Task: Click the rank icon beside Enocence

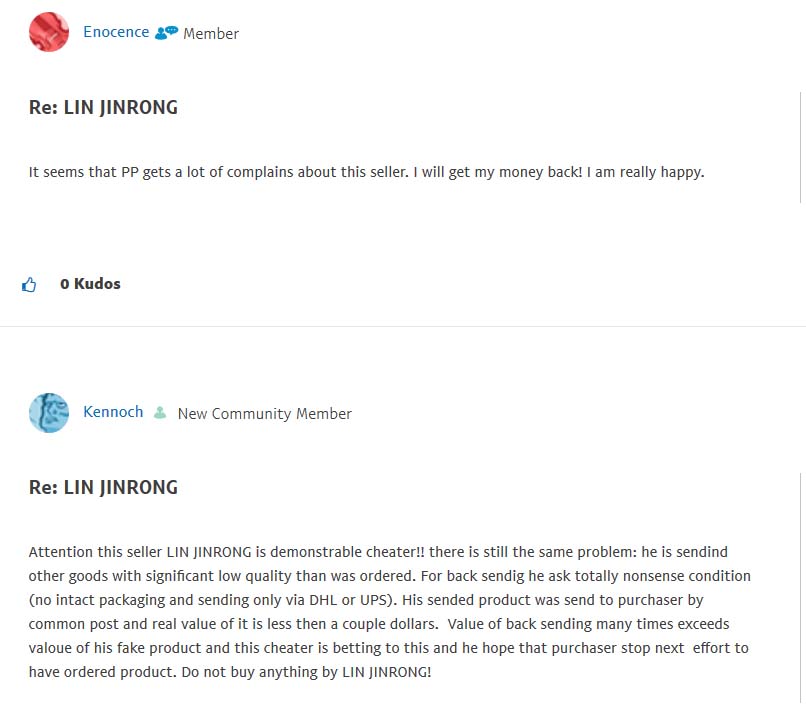Action: (166, 32)
